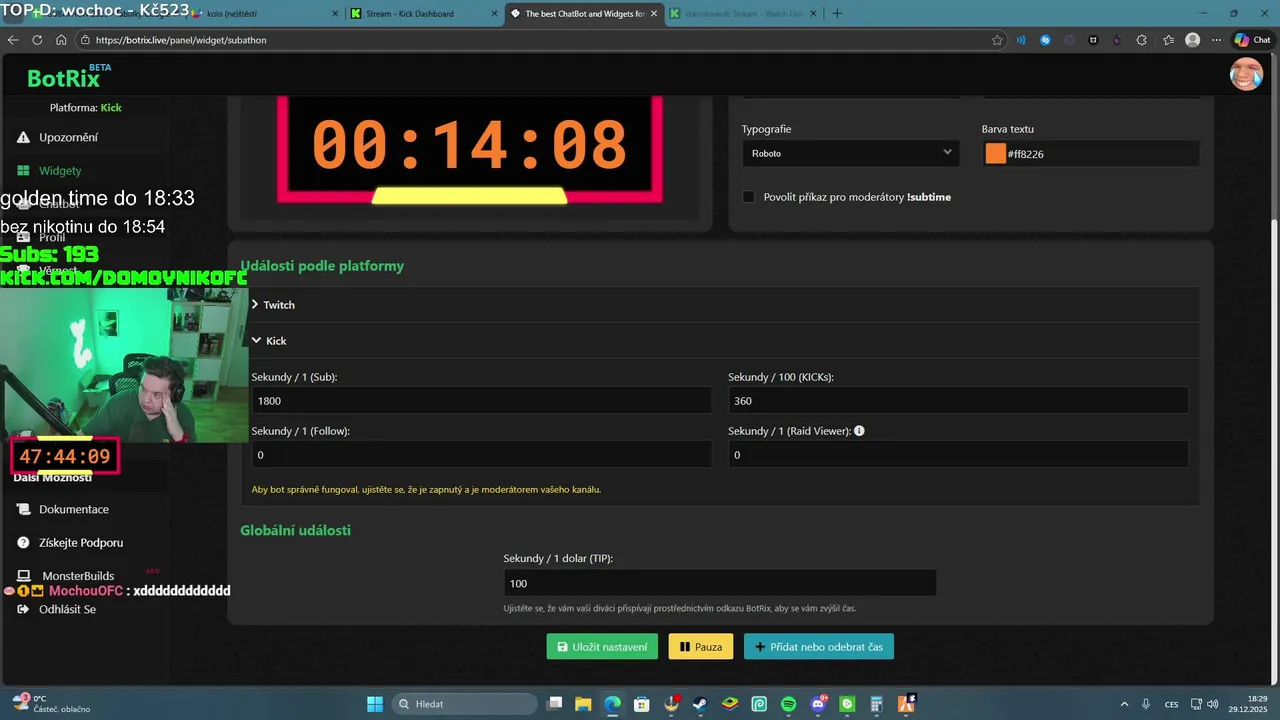Reload the page
The width and height of the screenshot is (1280, 720).
tap(38, 40)
